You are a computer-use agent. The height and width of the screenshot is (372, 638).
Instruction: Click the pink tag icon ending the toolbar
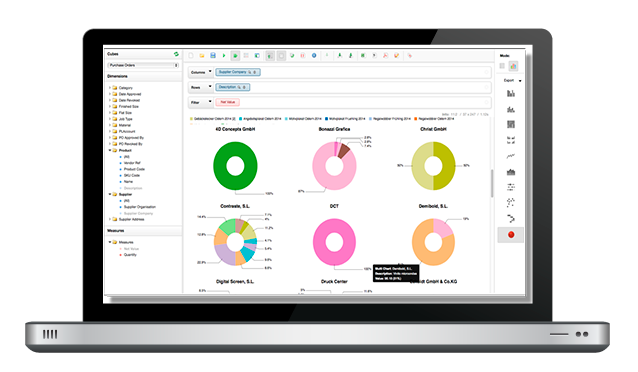[x=410, y=55]
